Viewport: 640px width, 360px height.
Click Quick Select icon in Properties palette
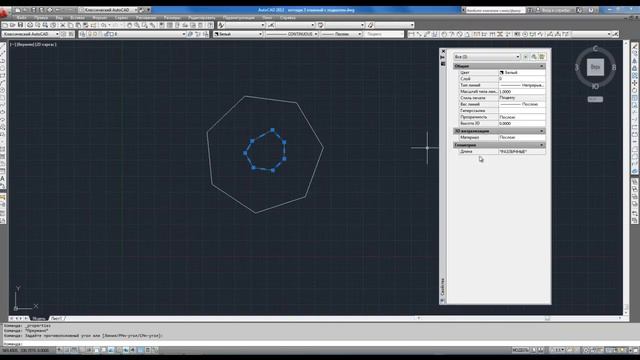click(542, 57)
